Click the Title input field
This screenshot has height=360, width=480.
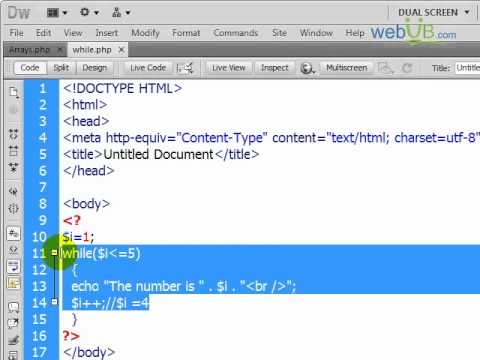(468, 68)
